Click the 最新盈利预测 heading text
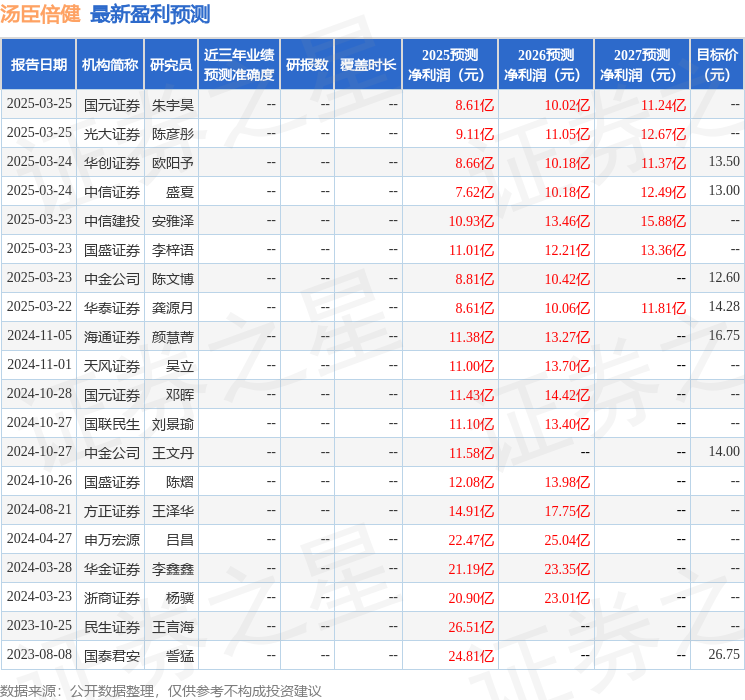Screen dimensions: 745x700 pos(150,14)
